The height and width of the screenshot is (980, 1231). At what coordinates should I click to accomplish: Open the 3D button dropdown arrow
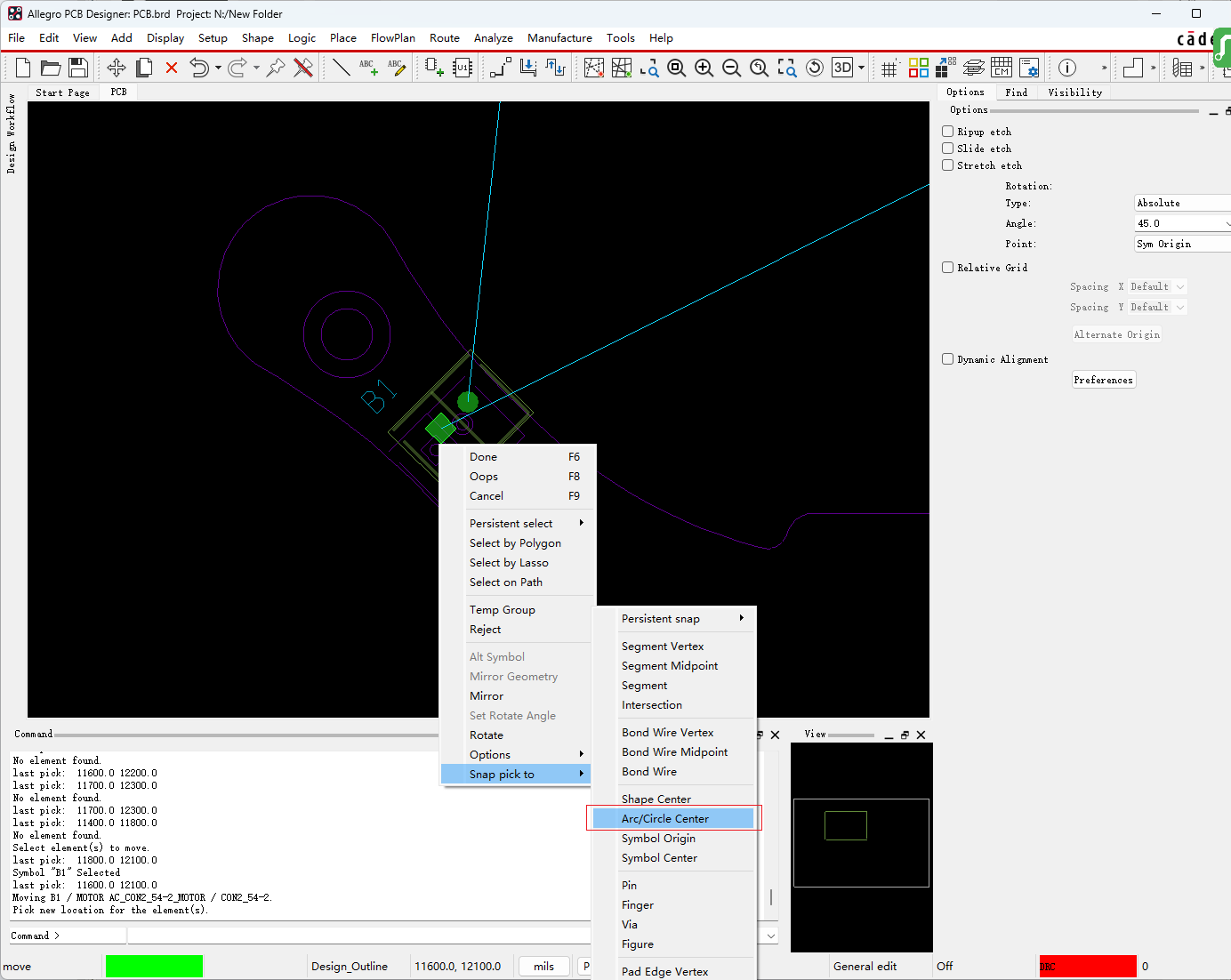coord(861,68)
